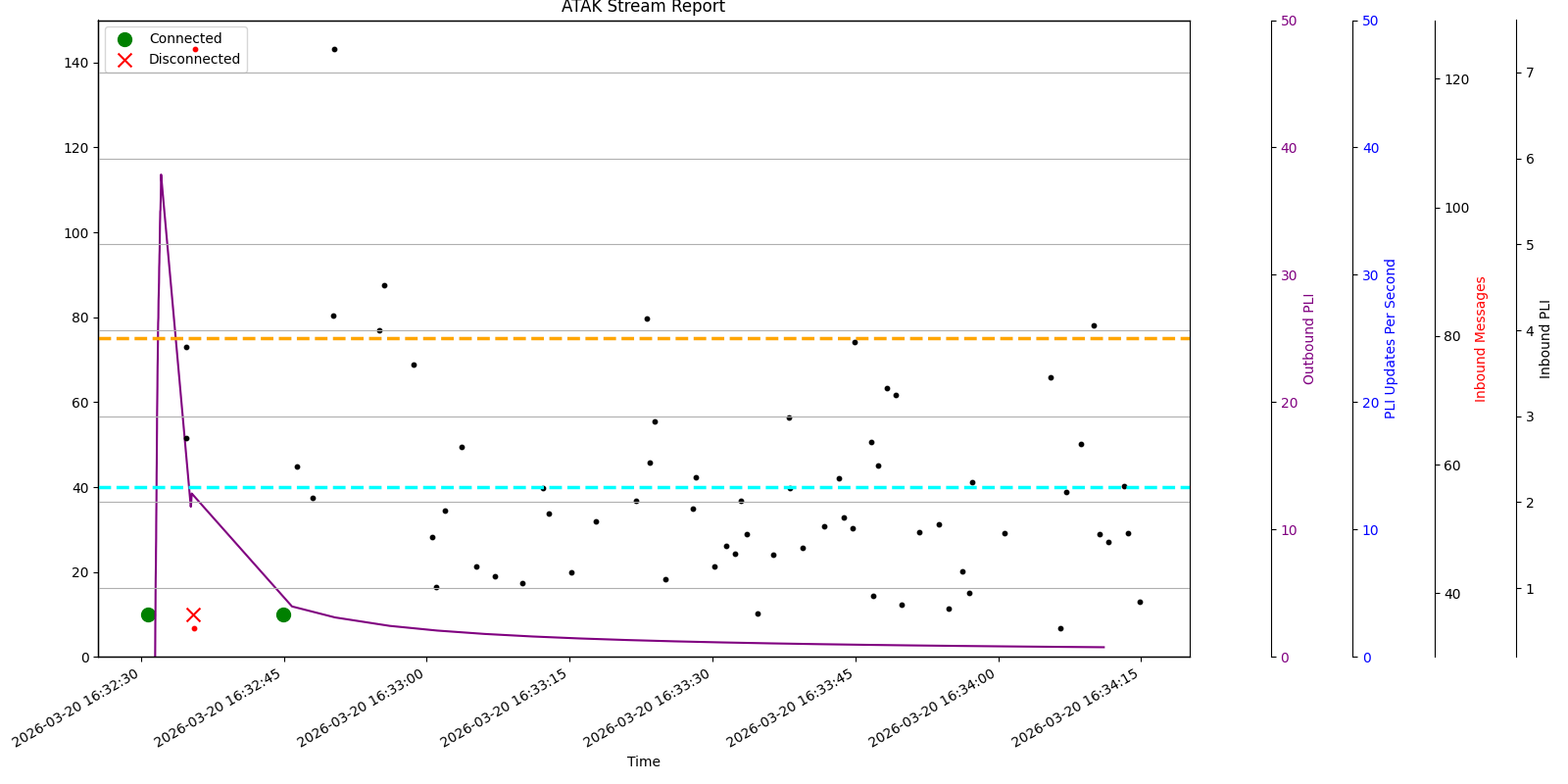Click the second green connected marker on the plot
1568x784 pixels.
(283, 614)
